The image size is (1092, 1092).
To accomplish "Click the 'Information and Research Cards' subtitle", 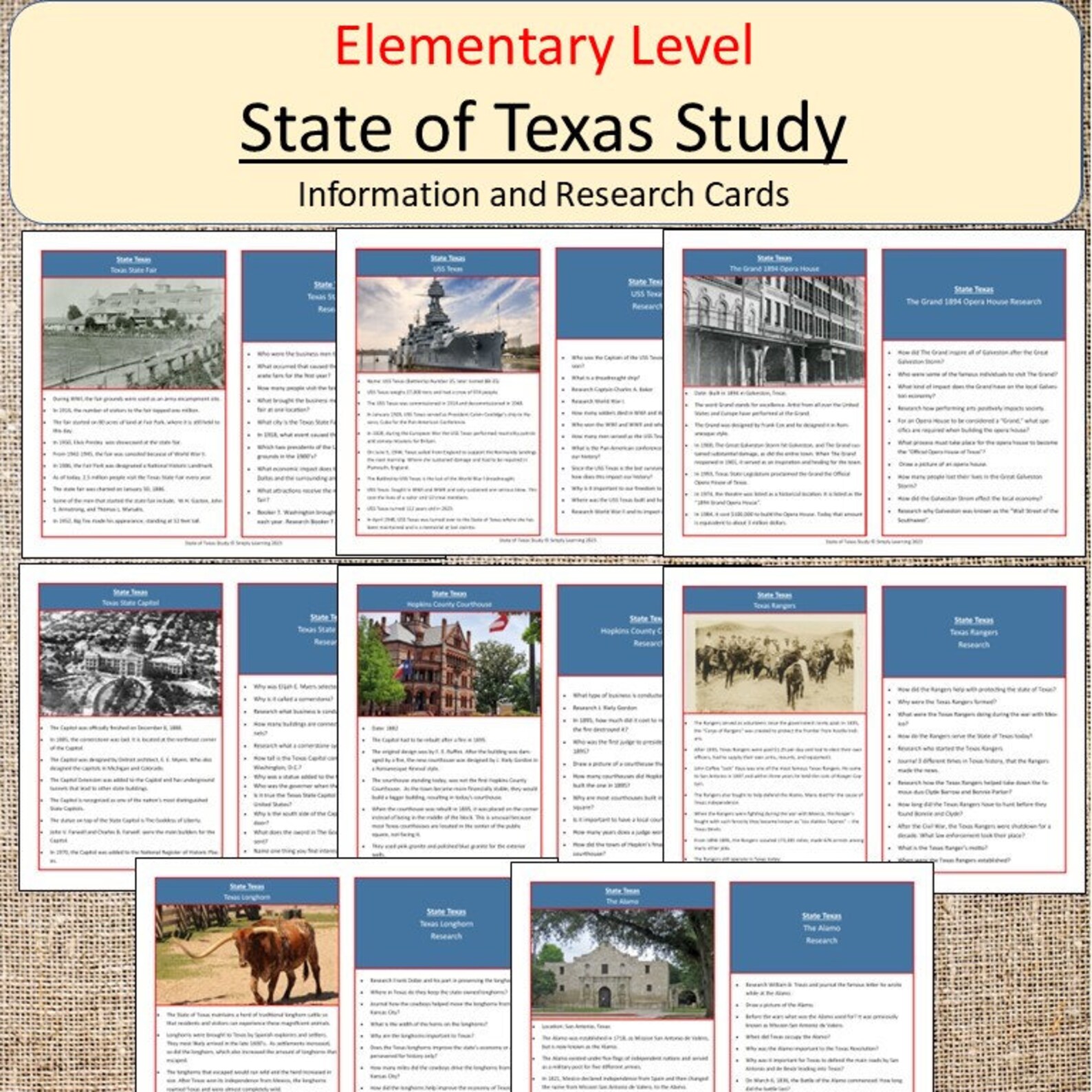I will point(543,194).
